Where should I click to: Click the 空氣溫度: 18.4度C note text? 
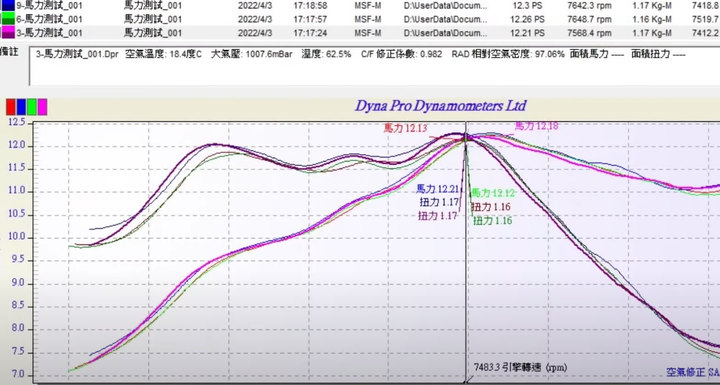pos(163,54)
